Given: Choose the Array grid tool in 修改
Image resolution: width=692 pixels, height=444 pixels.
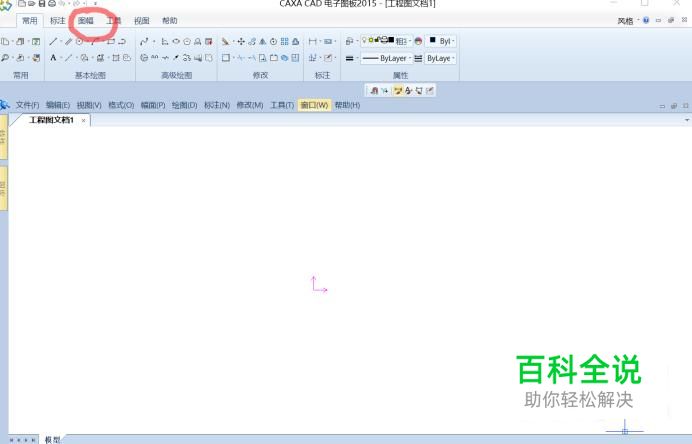Looking at the screenshot, I should point(285,41).
